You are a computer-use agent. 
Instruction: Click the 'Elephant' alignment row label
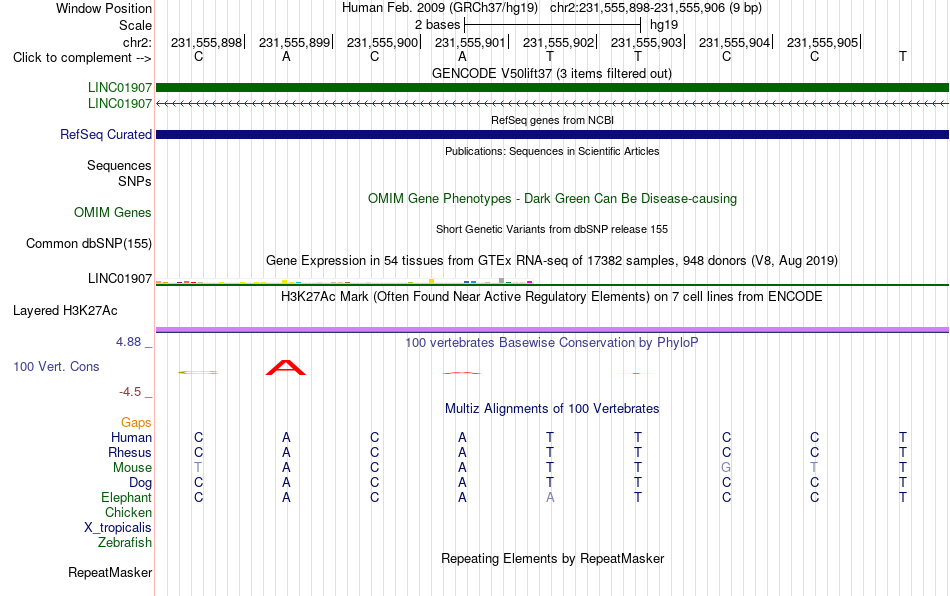tap(127, 497)
